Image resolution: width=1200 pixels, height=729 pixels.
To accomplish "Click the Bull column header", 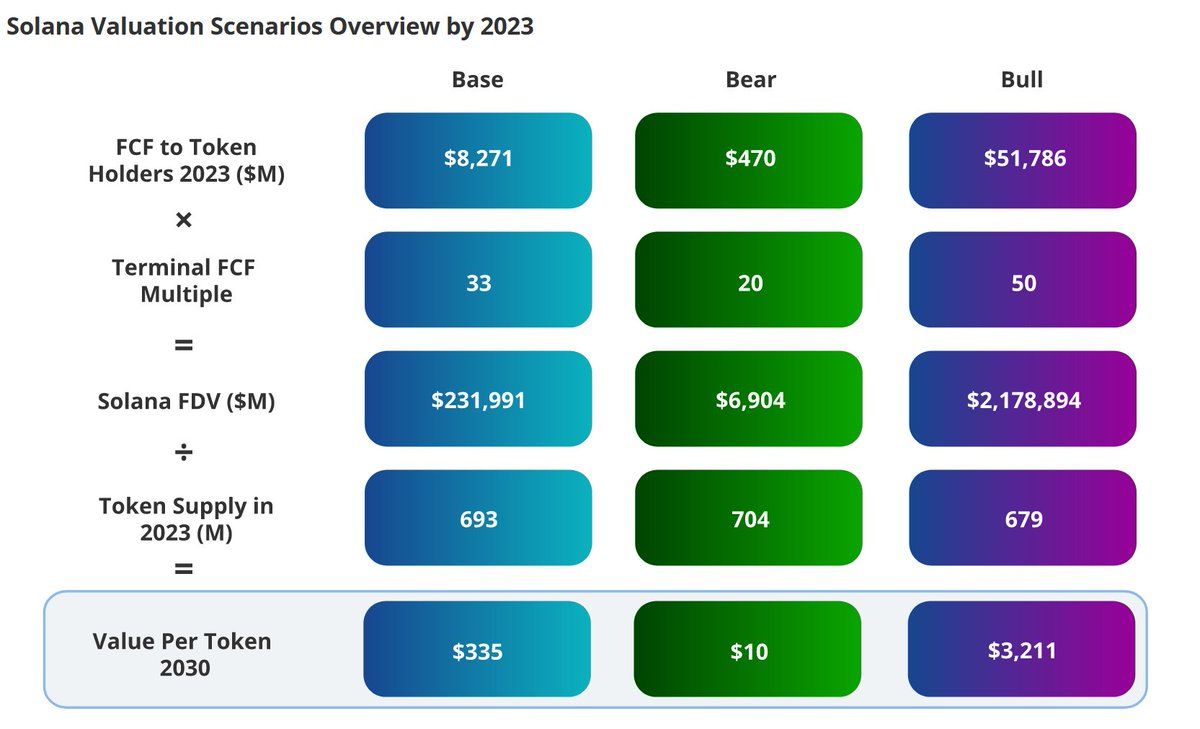I will pyautogui.click(x=1022, y=80).
